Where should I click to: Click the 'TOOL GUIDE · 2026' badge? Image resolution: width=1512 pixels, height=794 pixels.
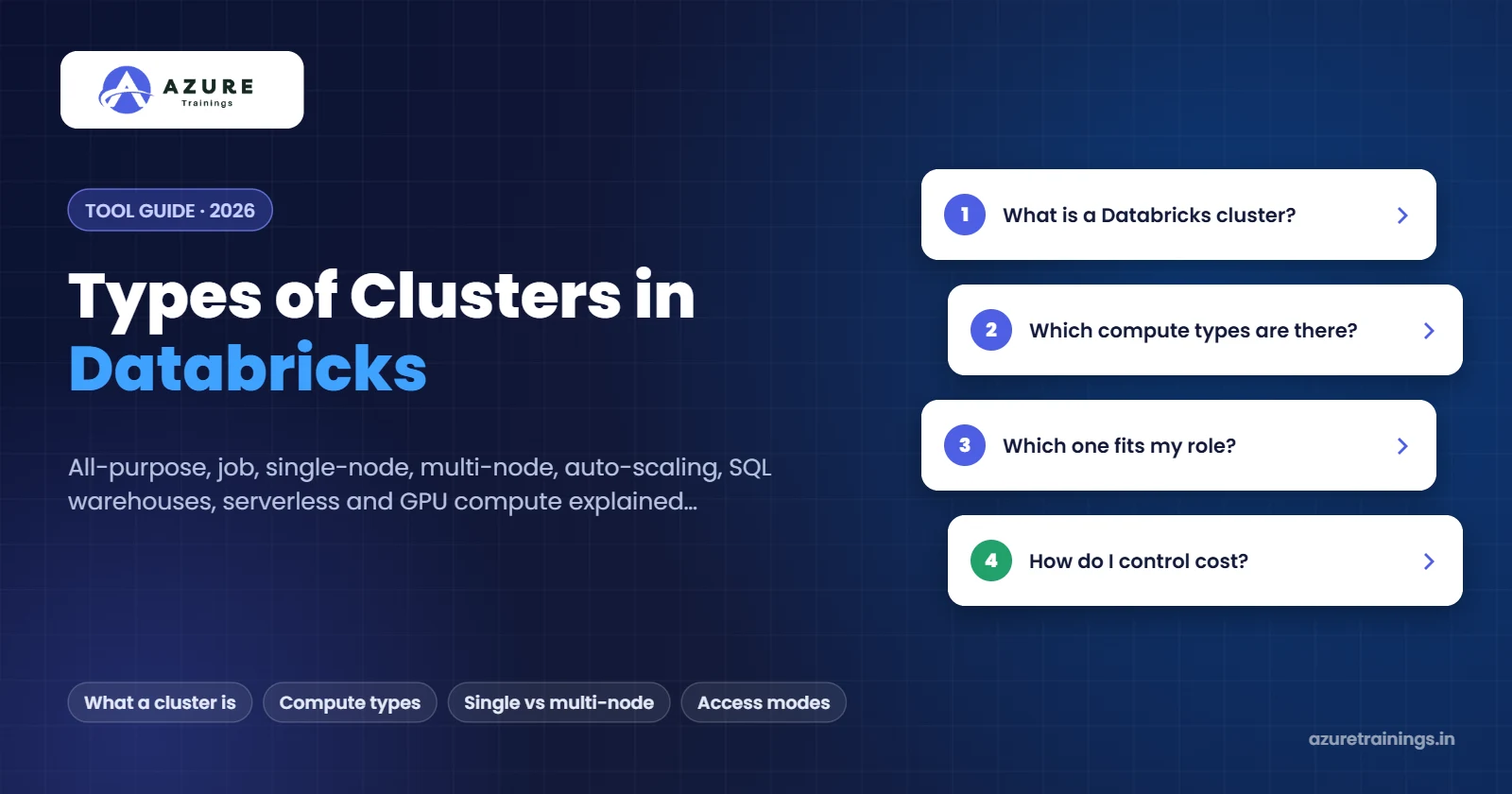pyautogui.click(x=170, y=210)
